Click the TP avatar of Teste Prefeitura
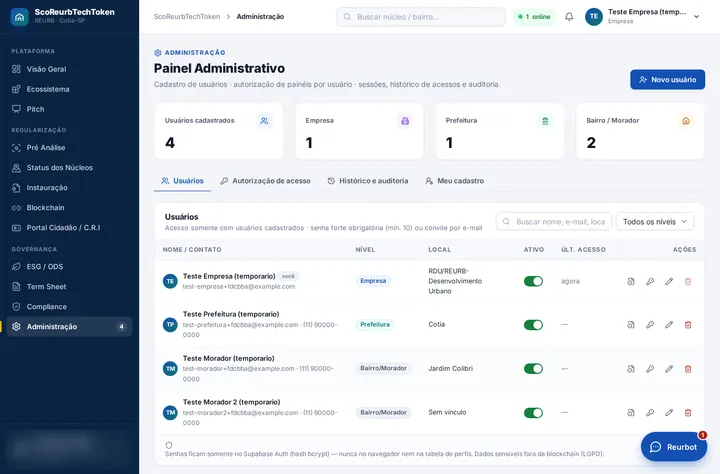Screen dimensions: 720x474 pos(170,325)
